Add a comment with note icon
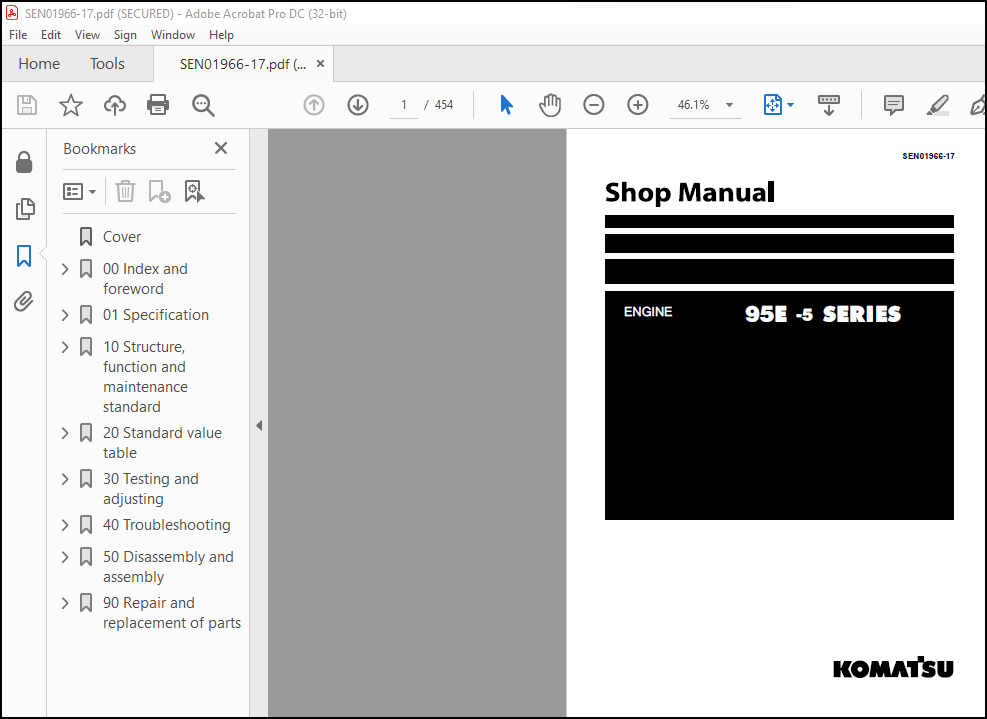Viewport: 987px width, 719px height. pos(894,105)
